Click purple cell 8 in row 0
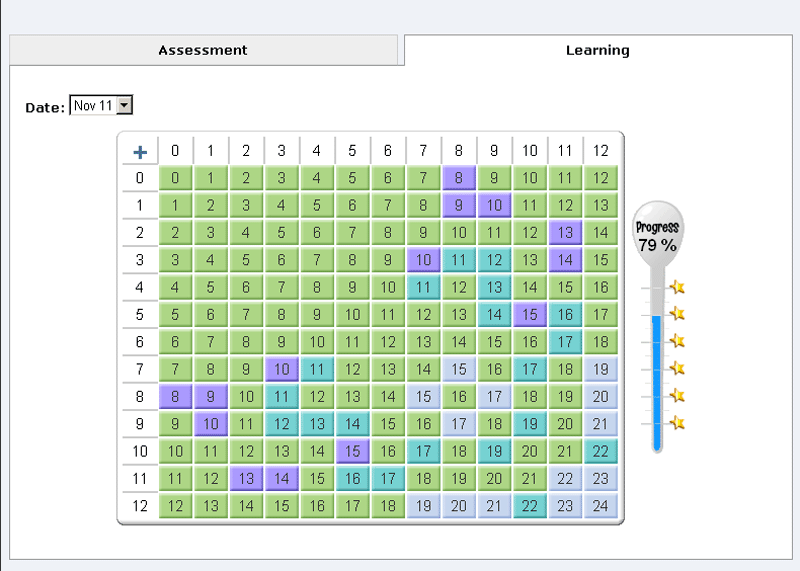This screenshot has width=800, height=571. click(x=459, y=178)
